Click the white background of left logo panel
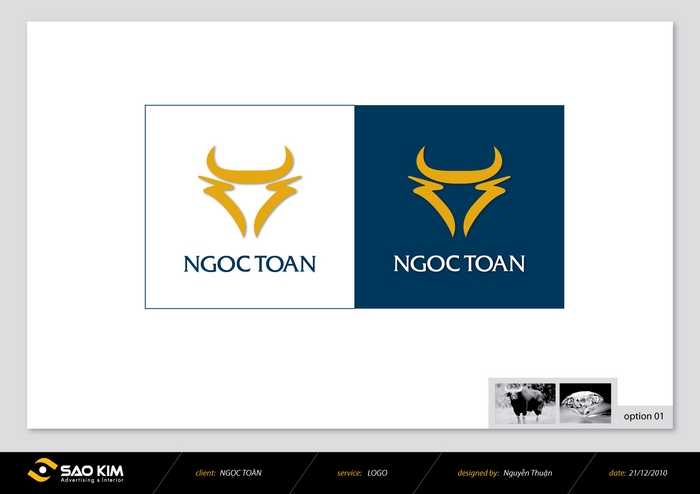Screen dimensions: 700x494 170,130
